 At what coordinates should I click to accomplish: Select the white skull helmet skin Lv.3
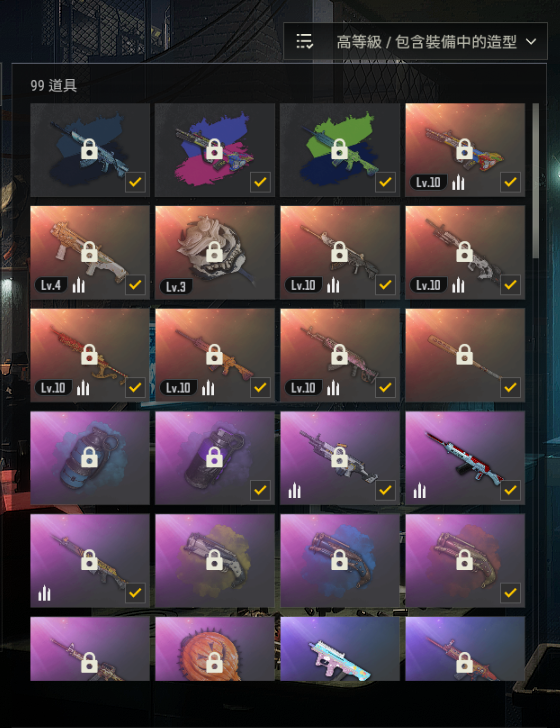(215, 253)
